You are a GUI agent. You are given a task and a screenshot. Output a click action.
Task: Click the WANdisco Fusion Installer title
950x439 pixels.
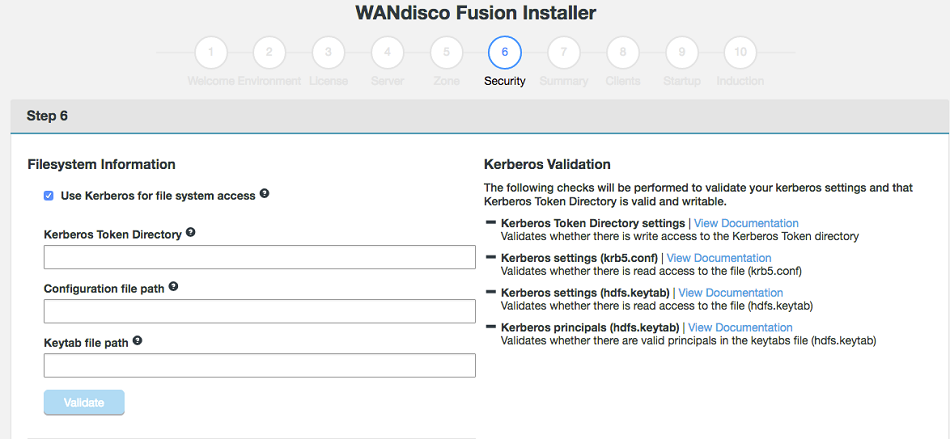point(476,13)
